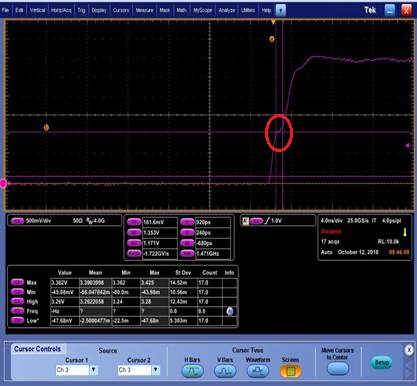417x386 pixels.
Task: Open the Trig menu
Action: point(81,10)
